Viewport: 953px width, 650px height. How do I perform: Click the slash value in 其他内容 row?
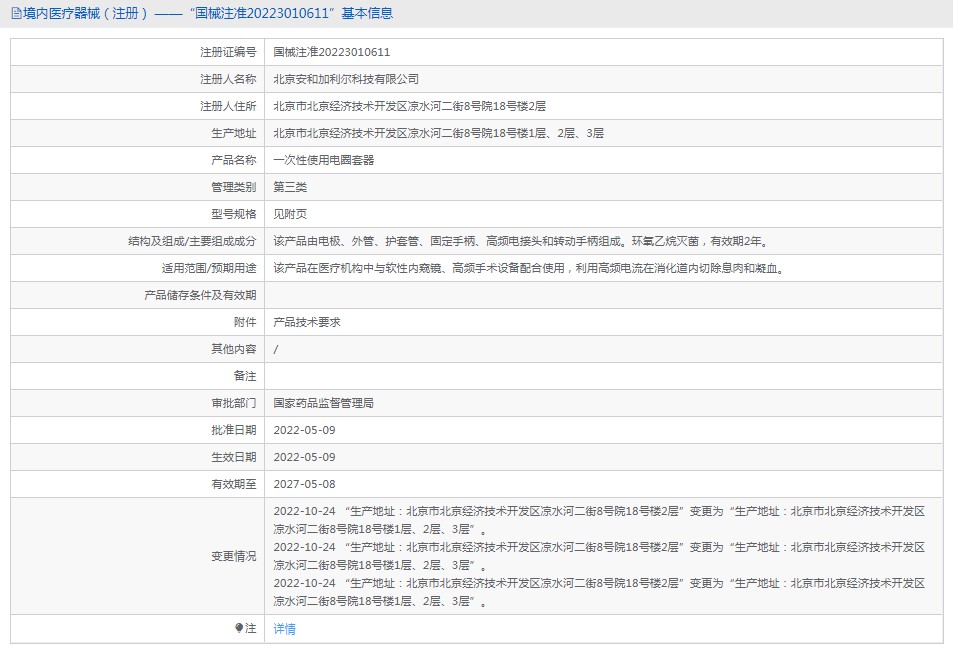pos(276,350)
